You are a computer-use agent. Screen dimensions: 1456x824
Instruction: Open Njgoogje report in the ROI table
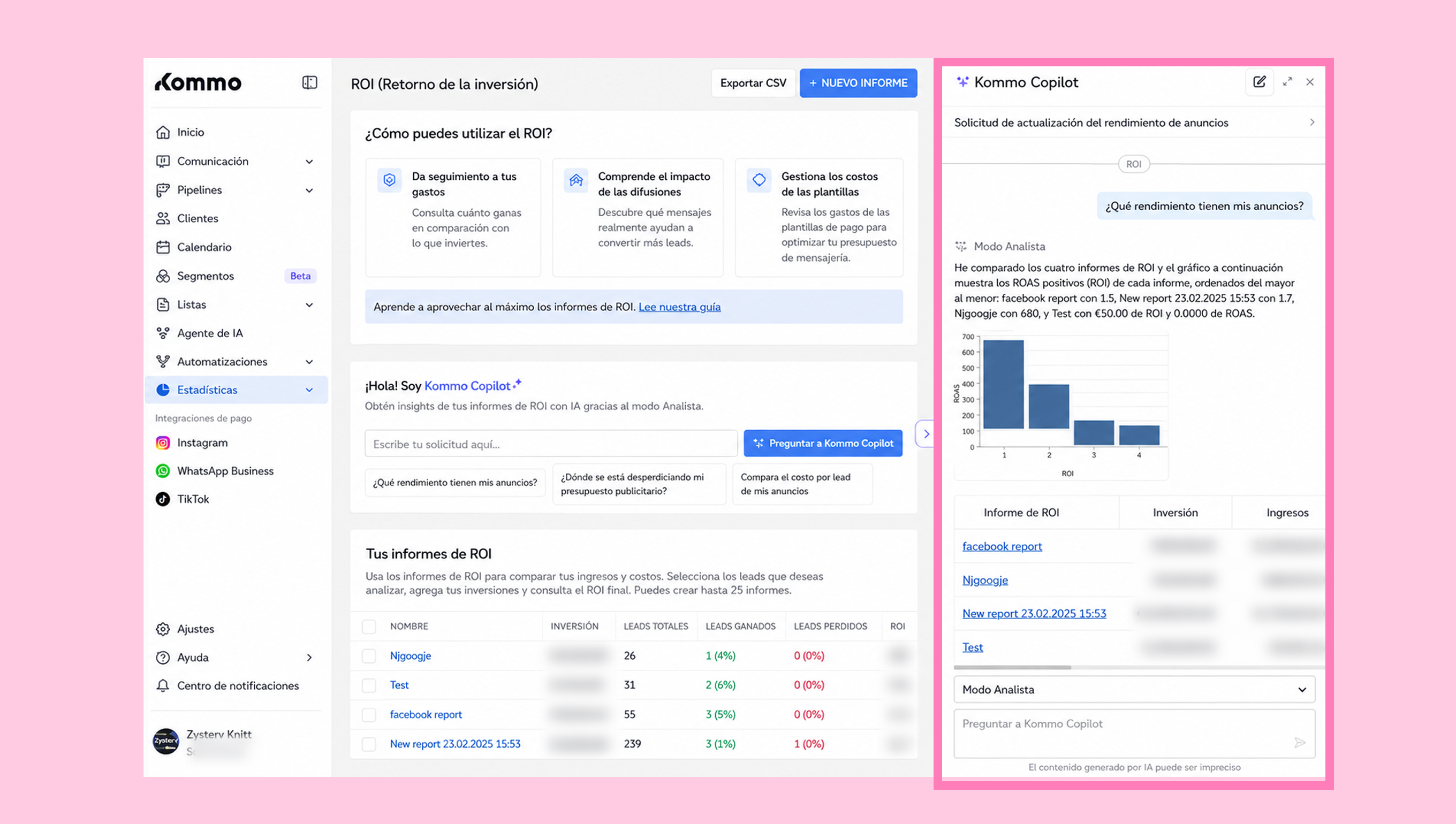(411, 655)
